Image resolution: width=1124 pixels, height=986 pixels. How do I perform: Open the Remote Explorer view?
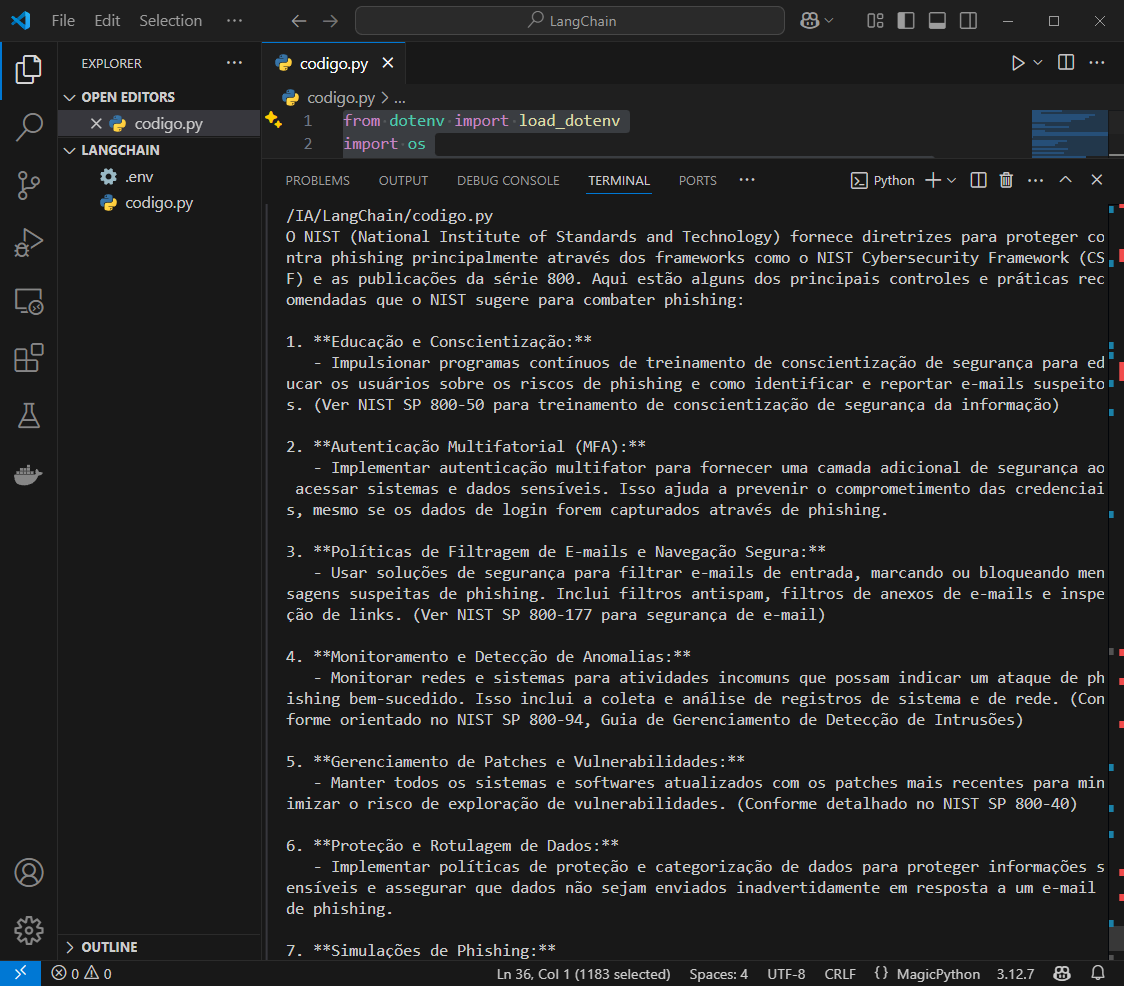[x=29, y=301]
